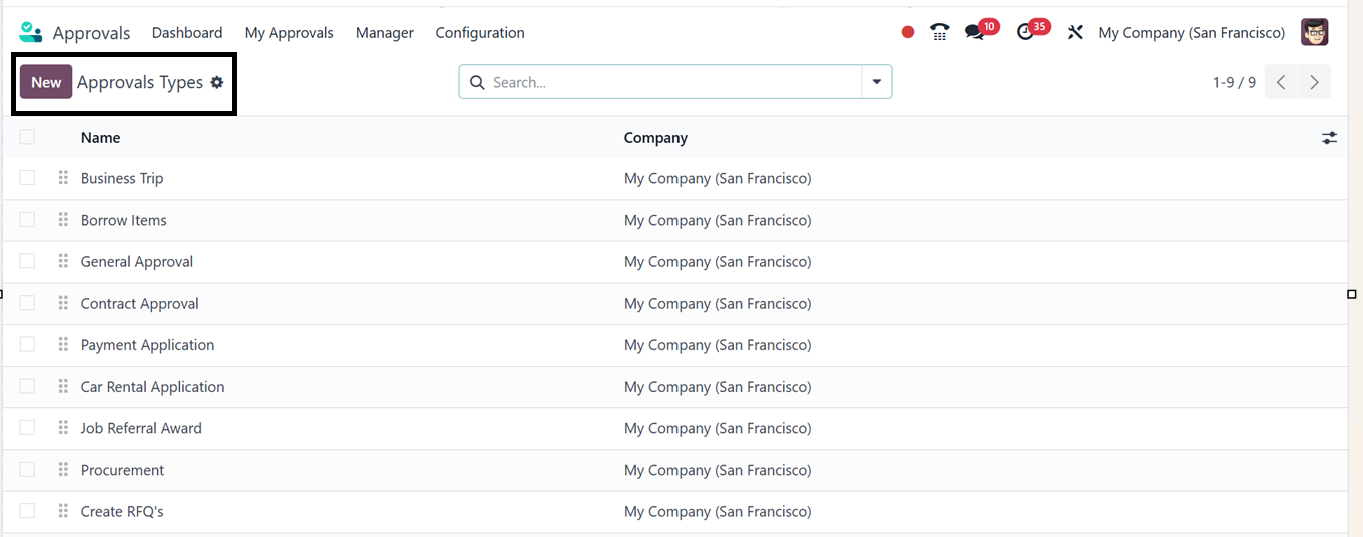Open the My Company (San Francisco) switcher
1363x537 pixels.
[1191, 33]
